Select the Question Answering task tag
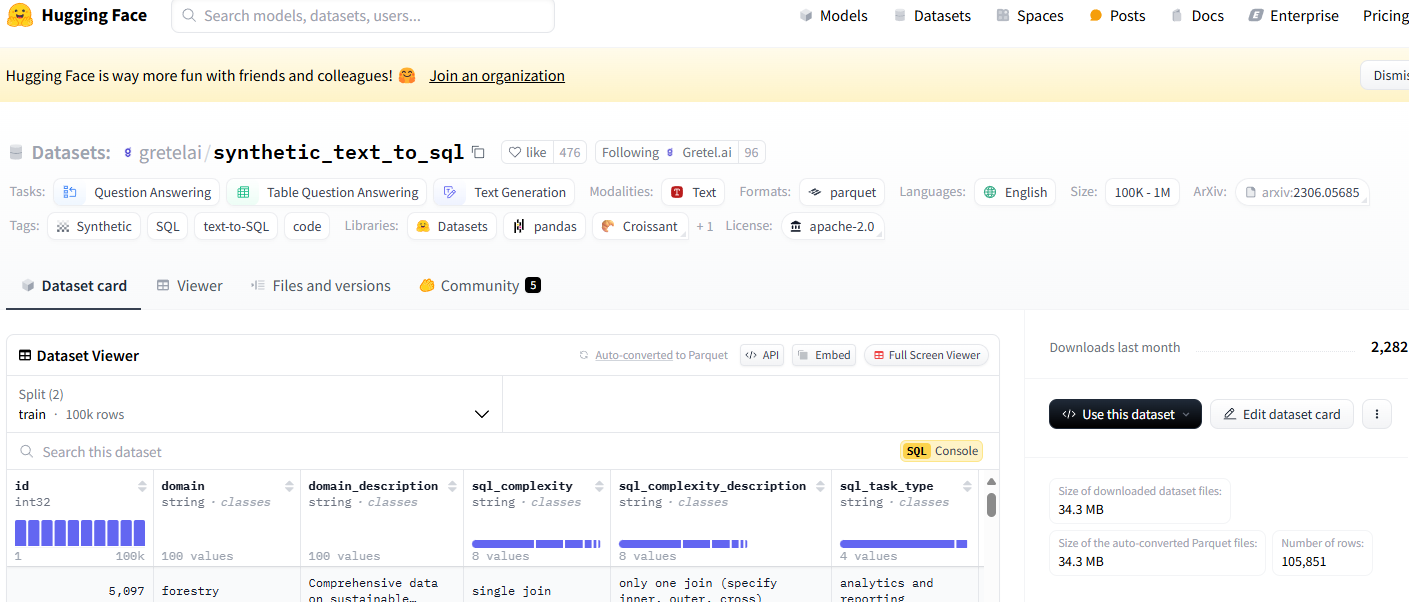 pos(136,192)
